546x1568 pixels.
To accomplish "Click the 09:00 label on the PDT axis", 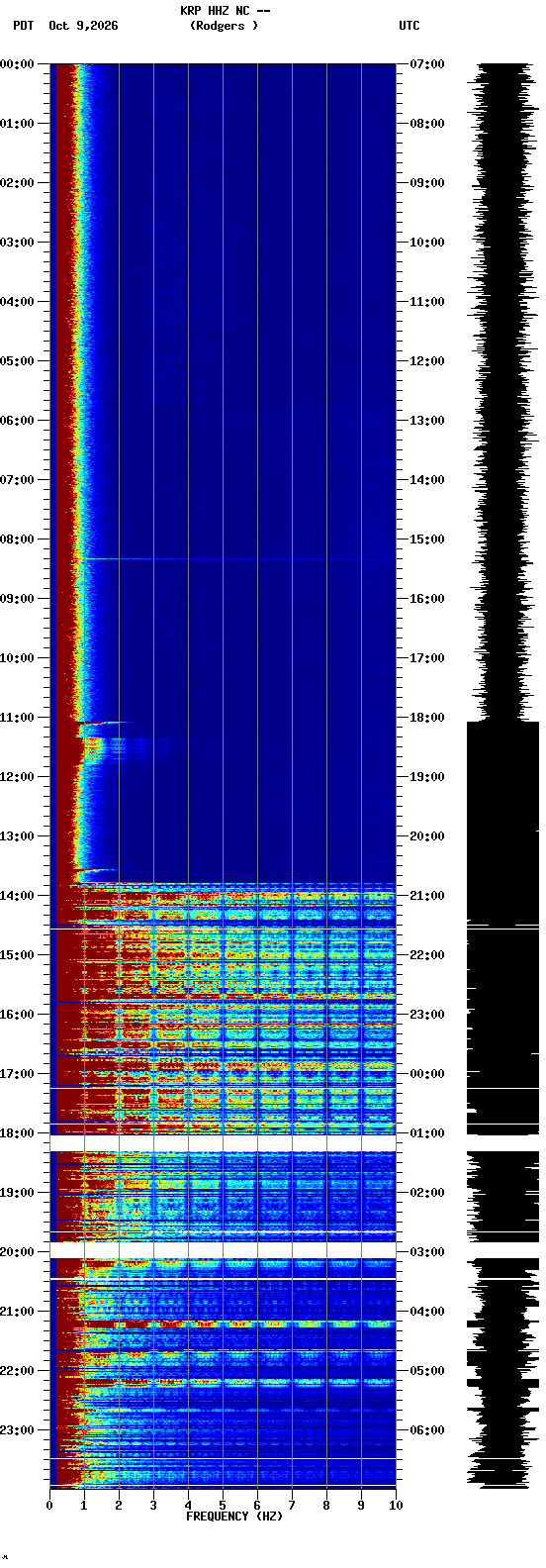I will [17, 599].
